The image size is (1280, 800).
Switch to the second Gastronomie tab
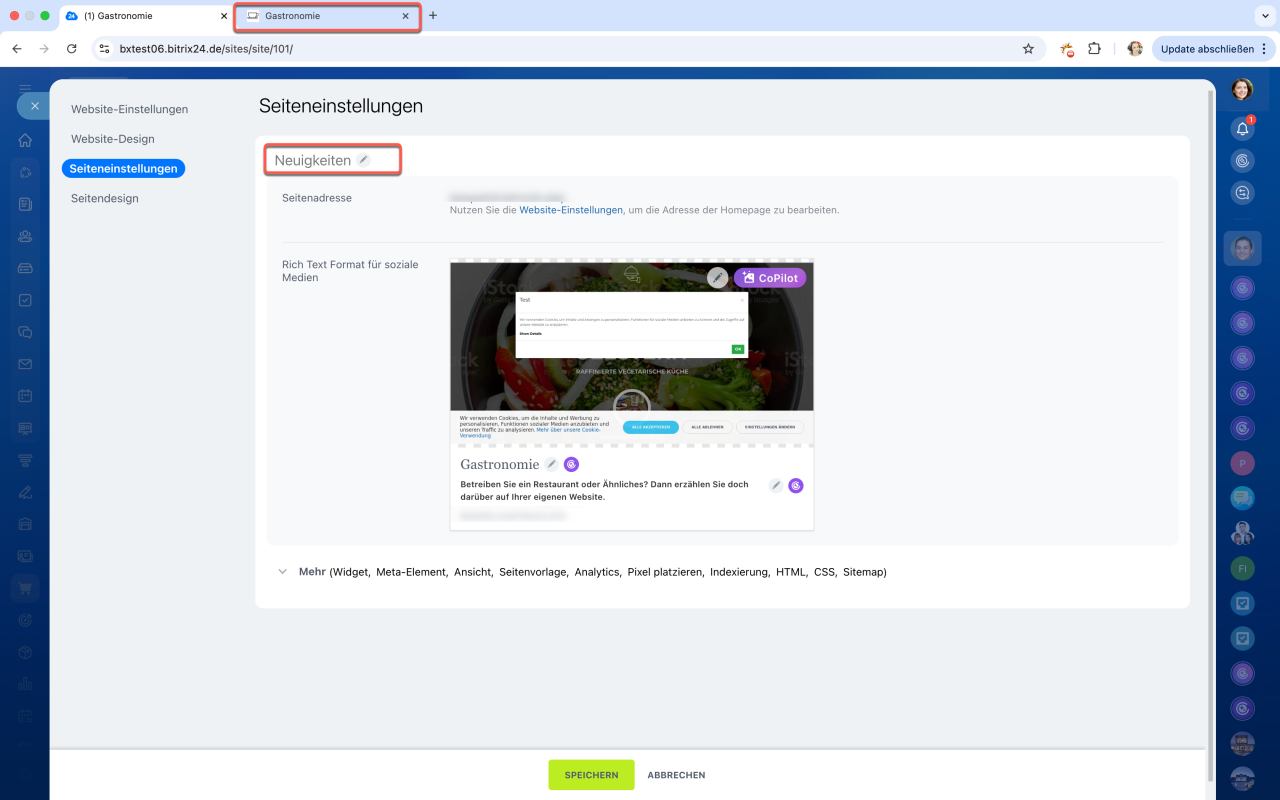(325, 16)
